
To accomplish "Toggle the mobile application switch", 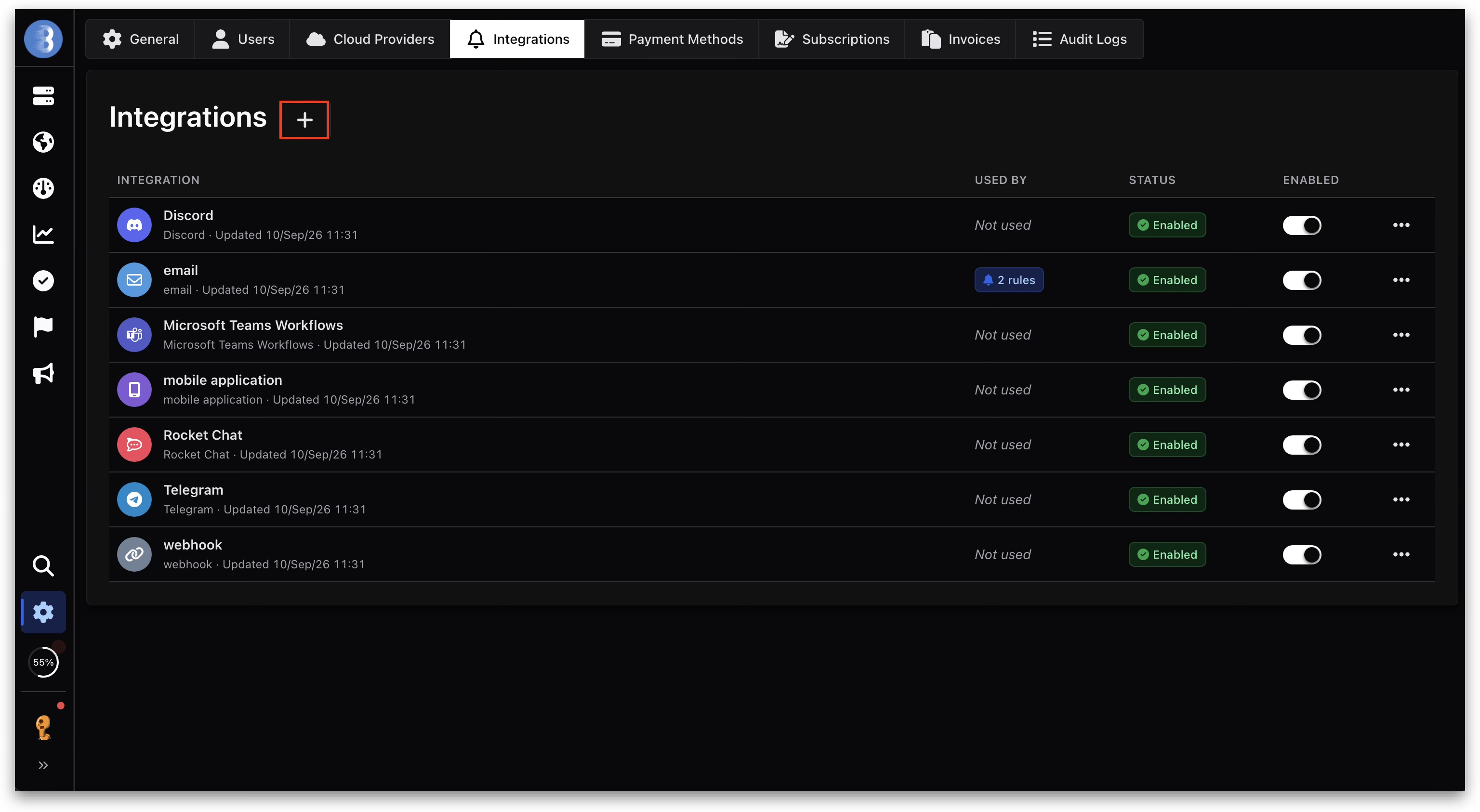I will coord(1302,390).
